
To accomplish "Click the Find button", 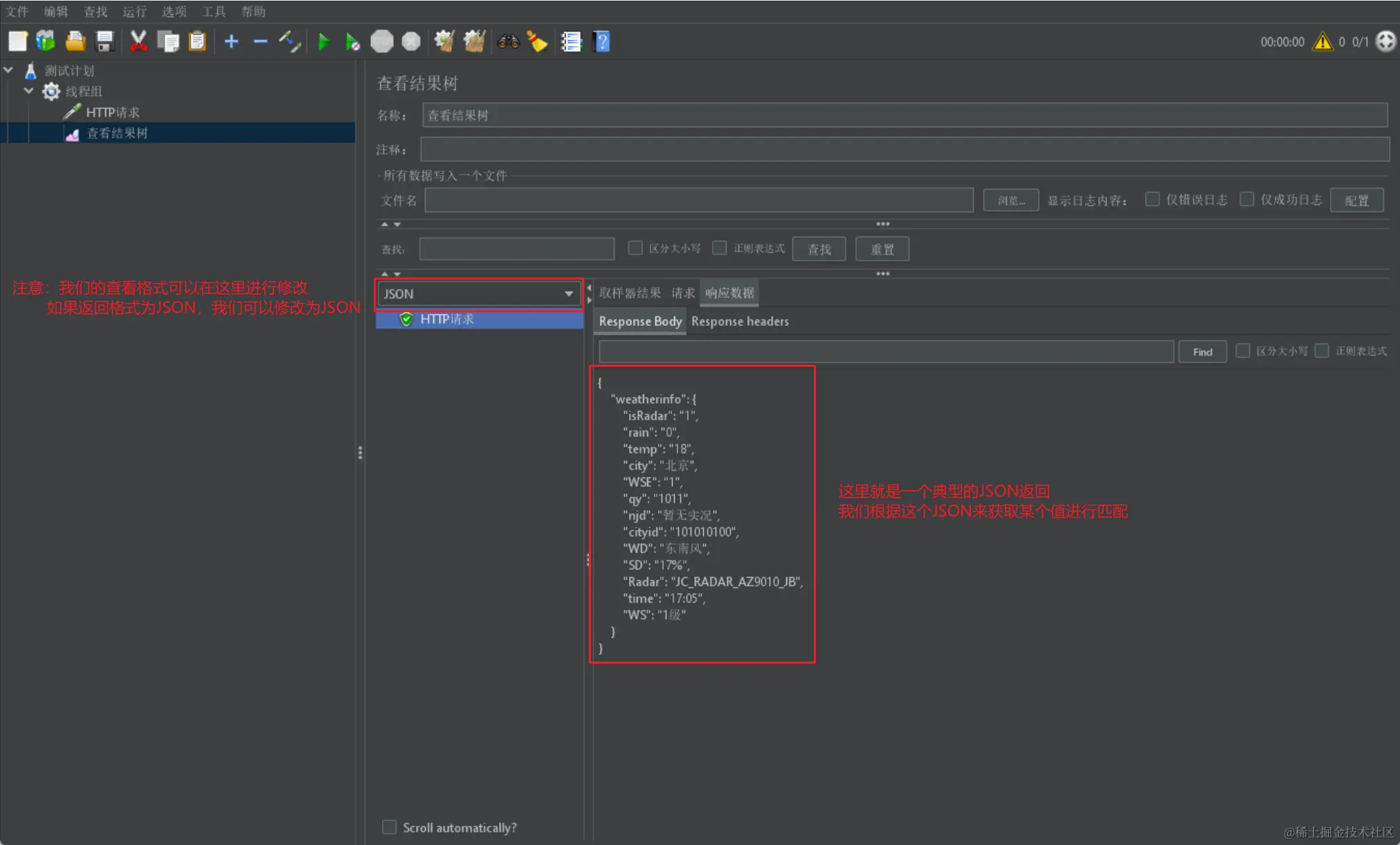I will pyautogui.click(x=1202, y=352).
